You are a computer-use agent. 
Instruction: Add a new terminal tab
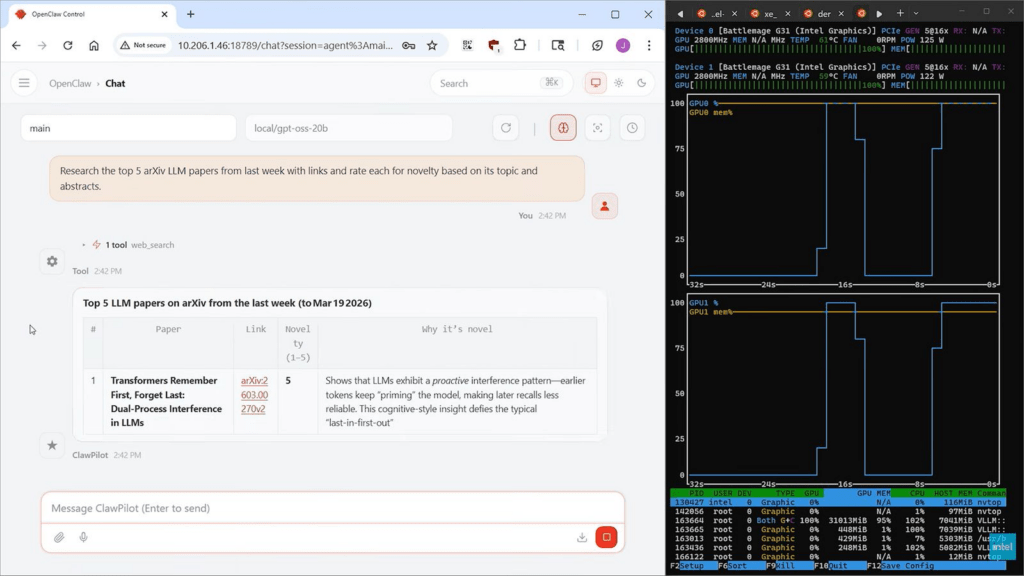point(900,13)
